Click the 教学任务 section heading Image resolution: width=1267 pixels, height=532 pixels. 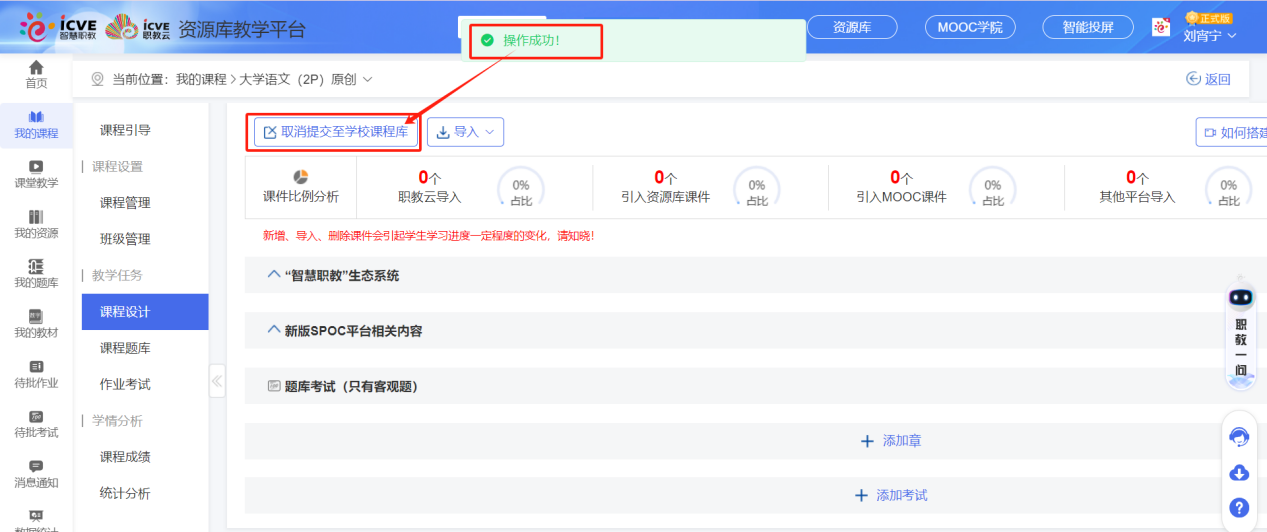tap(117, 275)
